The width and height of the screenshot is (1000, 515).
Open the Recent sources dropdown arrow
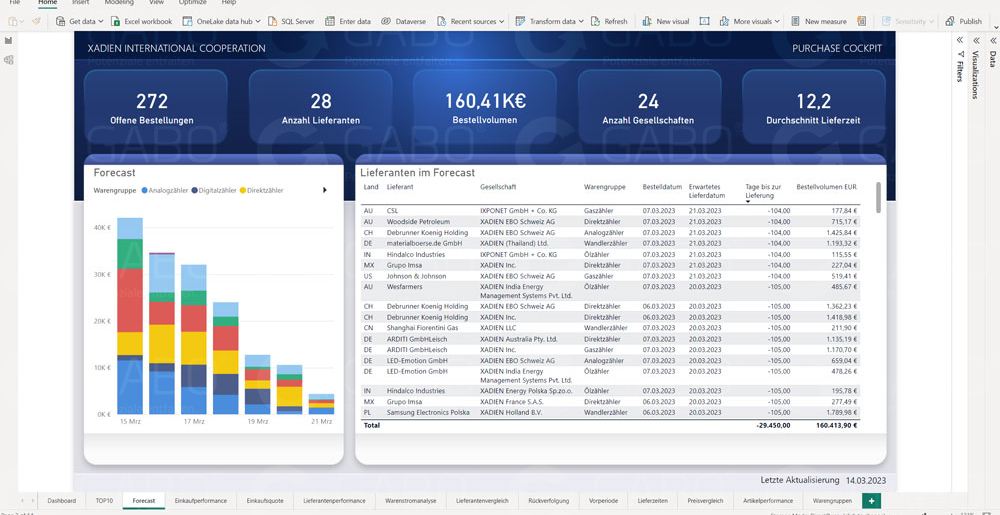pyautogui.click(x=501, y=22)
